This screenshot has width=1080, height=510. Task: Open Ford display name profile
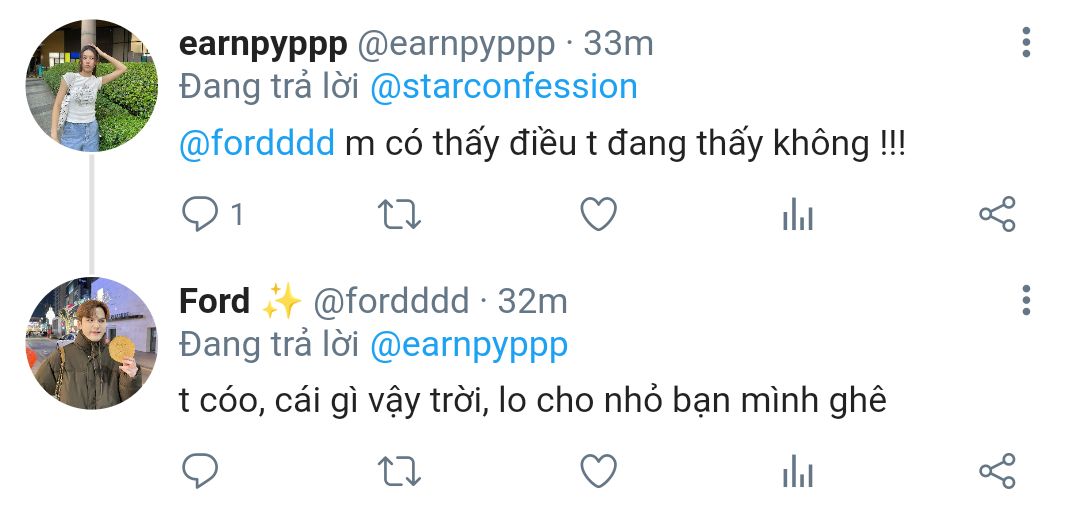coord(214,302)
